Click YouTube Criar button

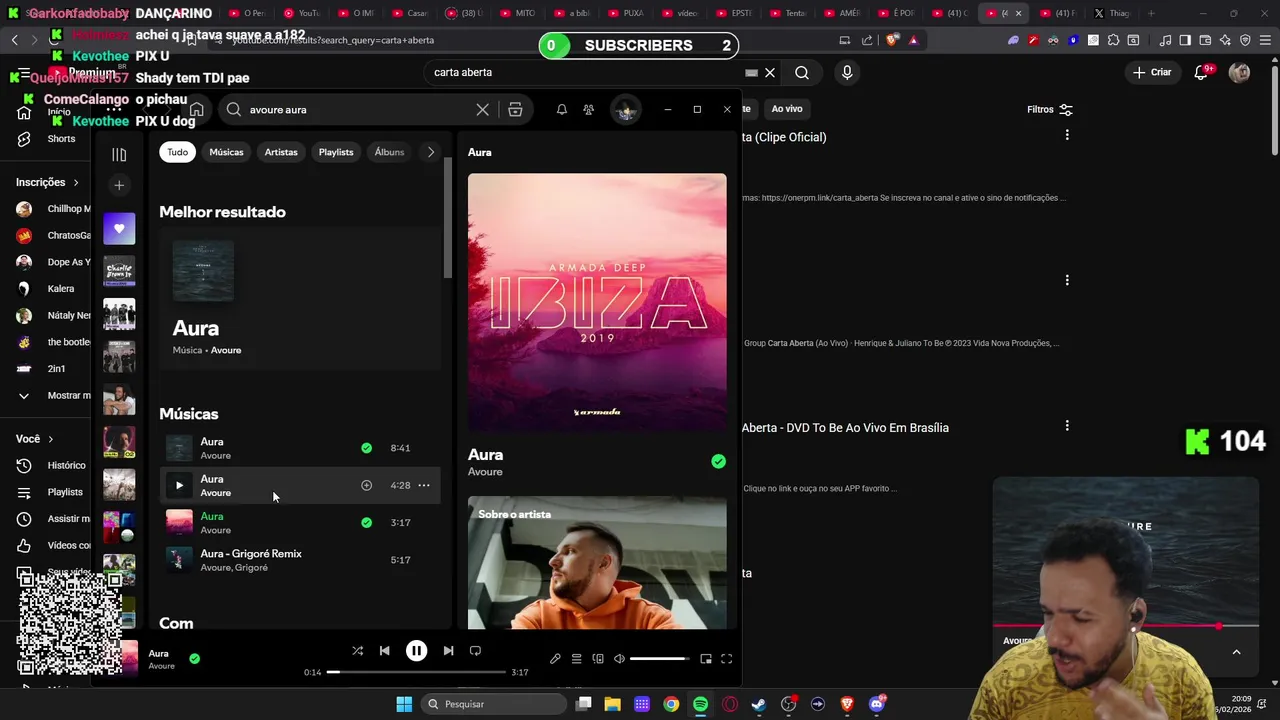[1152, 72]
